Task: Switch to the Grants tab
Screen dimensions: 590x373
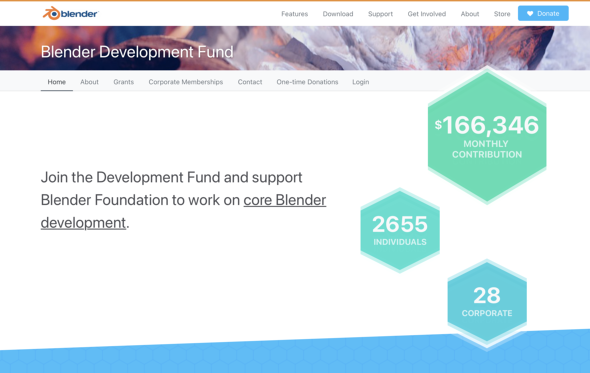Action: tap(123, 82)
